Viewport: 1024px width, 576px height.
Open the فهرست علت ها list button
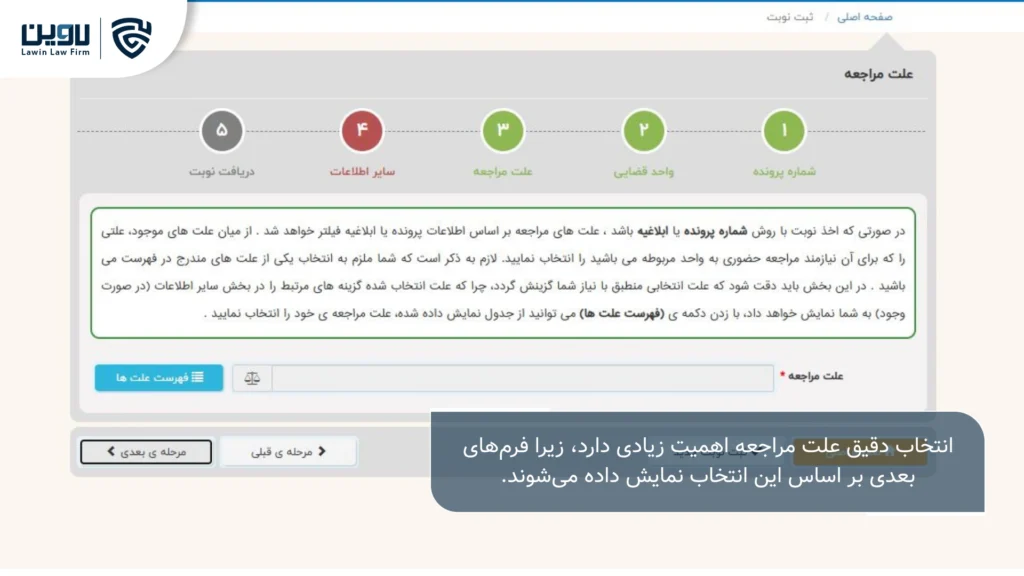click(x=159, y=377)
